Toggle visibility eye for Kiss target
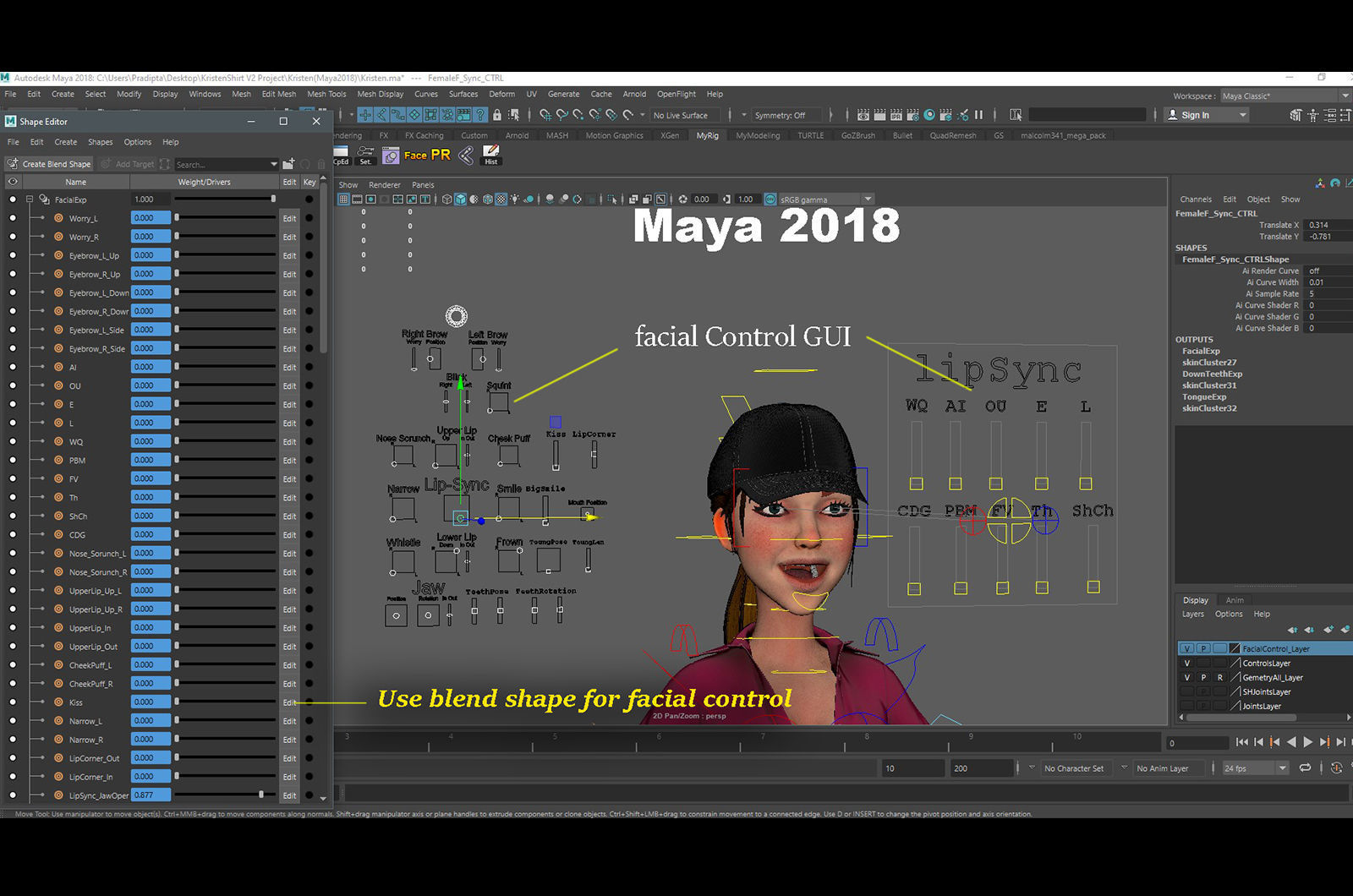The width and height of the screenshot is (1353, 896). pyautogui.click(x=13, y=702)
